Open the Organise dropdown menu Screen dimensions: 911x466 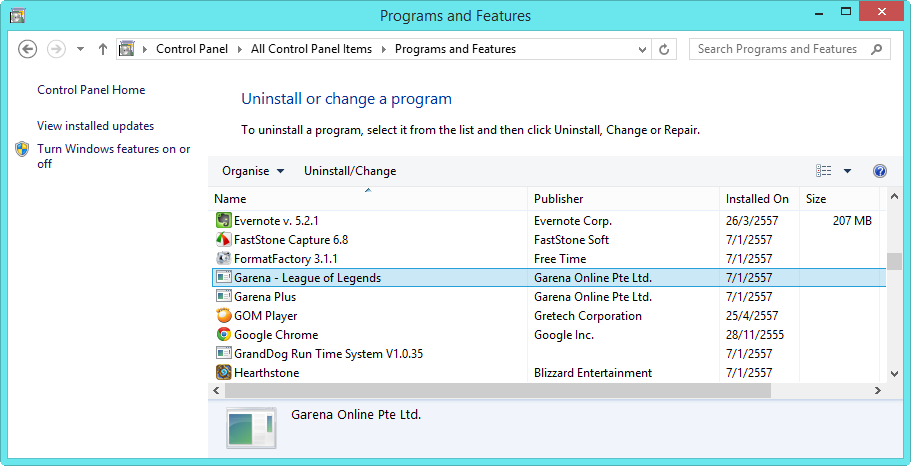click(x=253, y=171)
